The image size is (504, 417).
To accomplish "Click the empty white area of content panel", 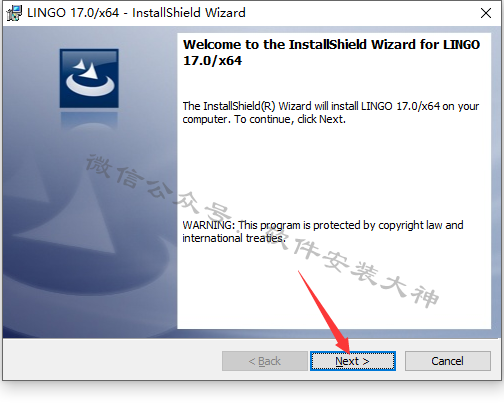I will (x=333, y=167).
